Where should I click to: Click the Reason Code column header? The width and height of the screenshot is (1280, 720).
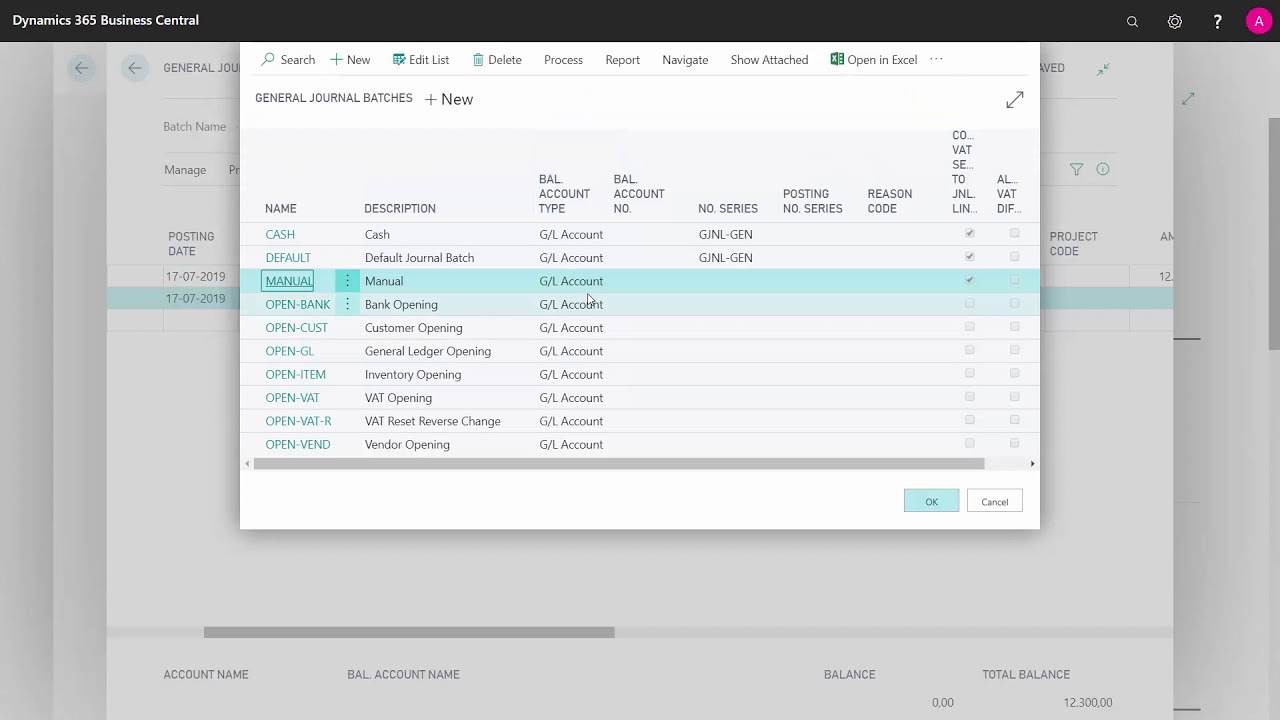click(890, 201)
